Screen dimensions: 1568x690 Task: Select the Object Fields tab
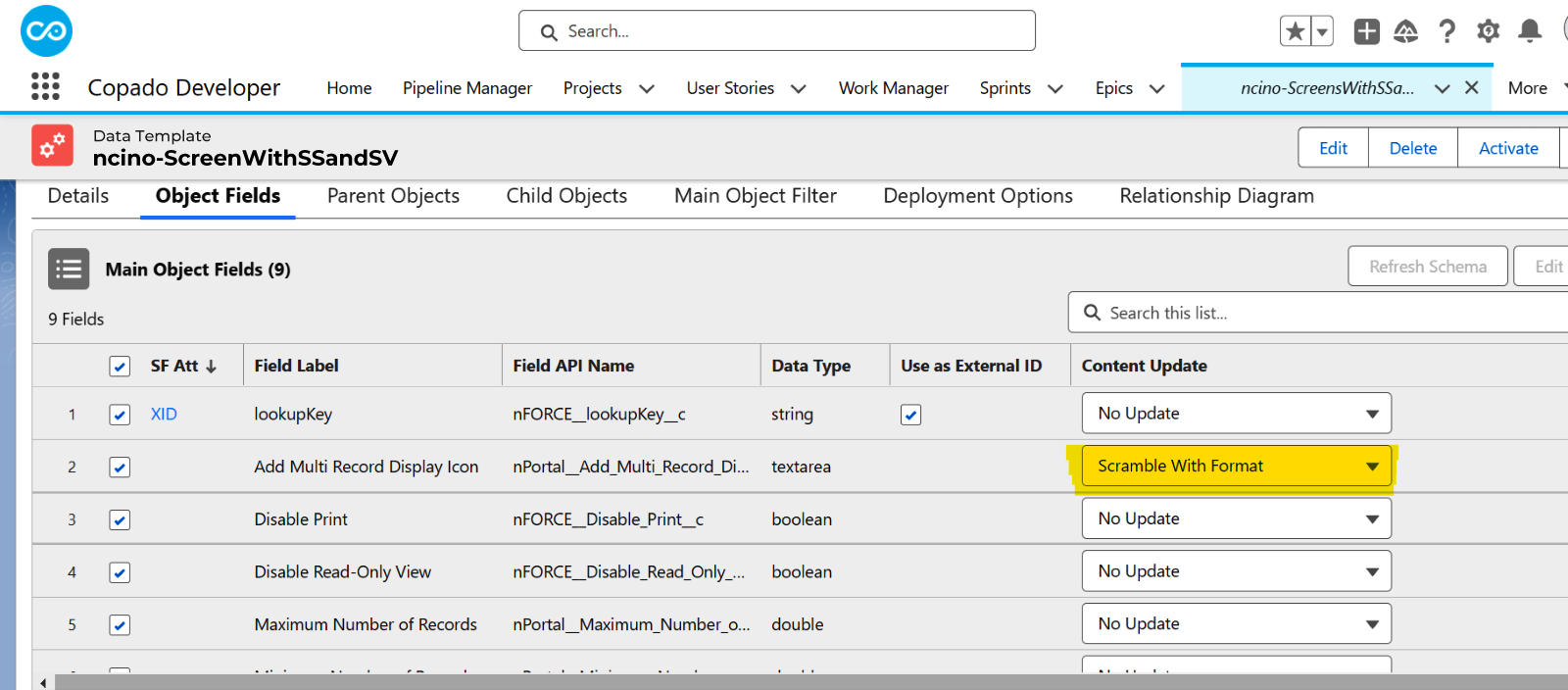pyautogui.click(x=218, y=196)
